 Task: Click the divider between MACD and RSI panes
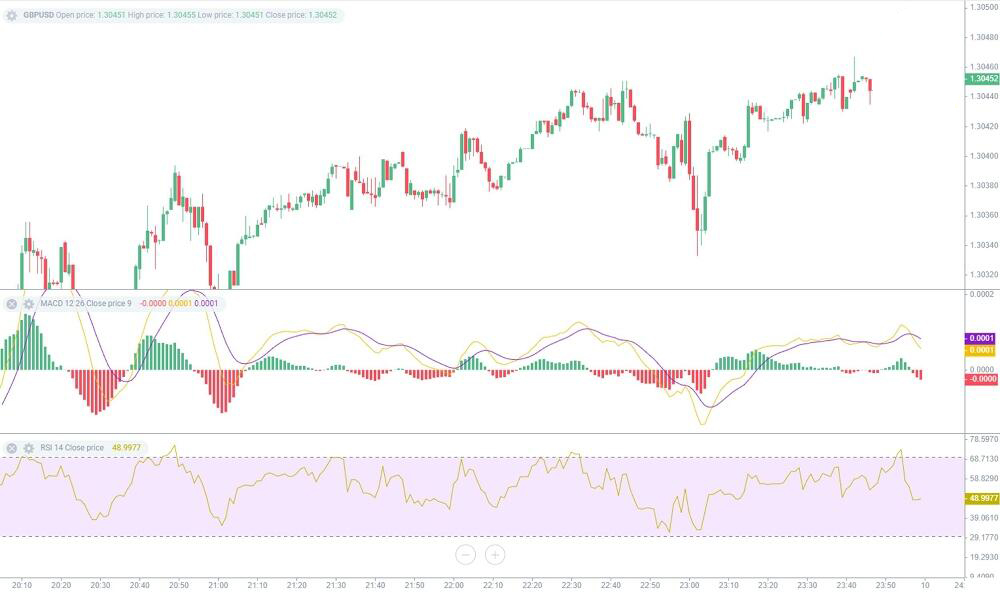[x=480, y=433]
